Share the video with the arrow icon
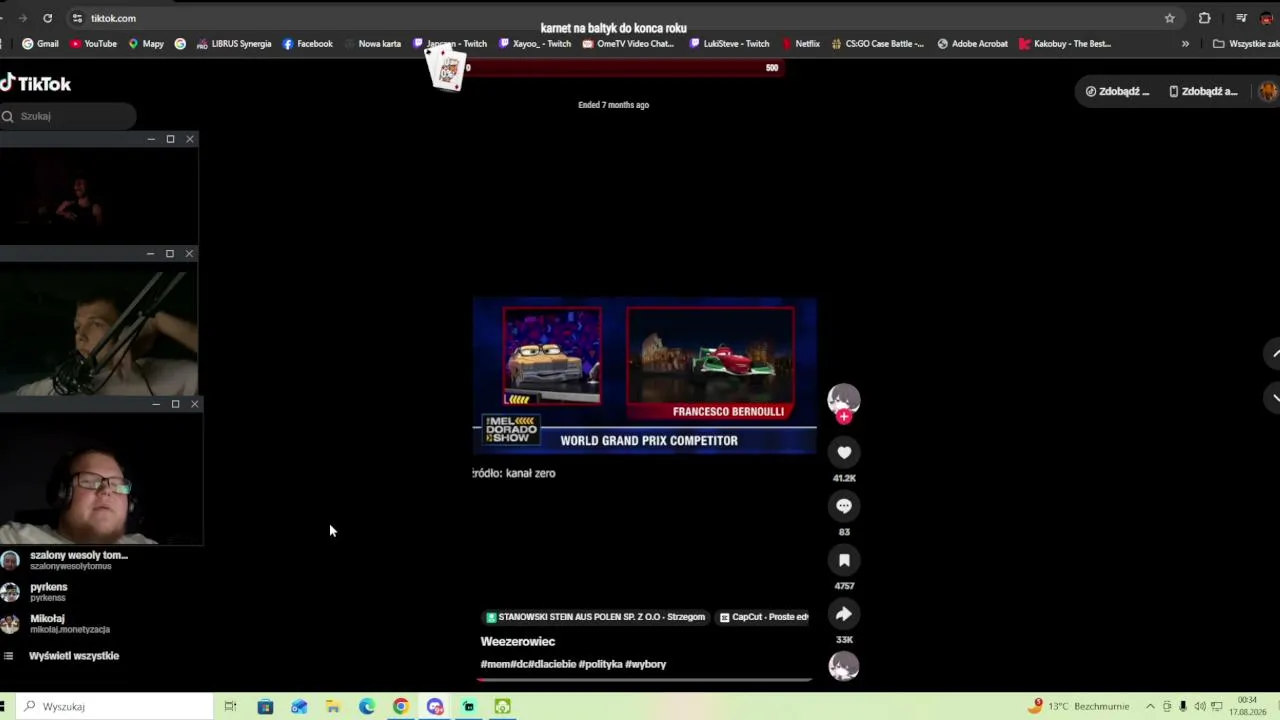 tap(844, 614)
